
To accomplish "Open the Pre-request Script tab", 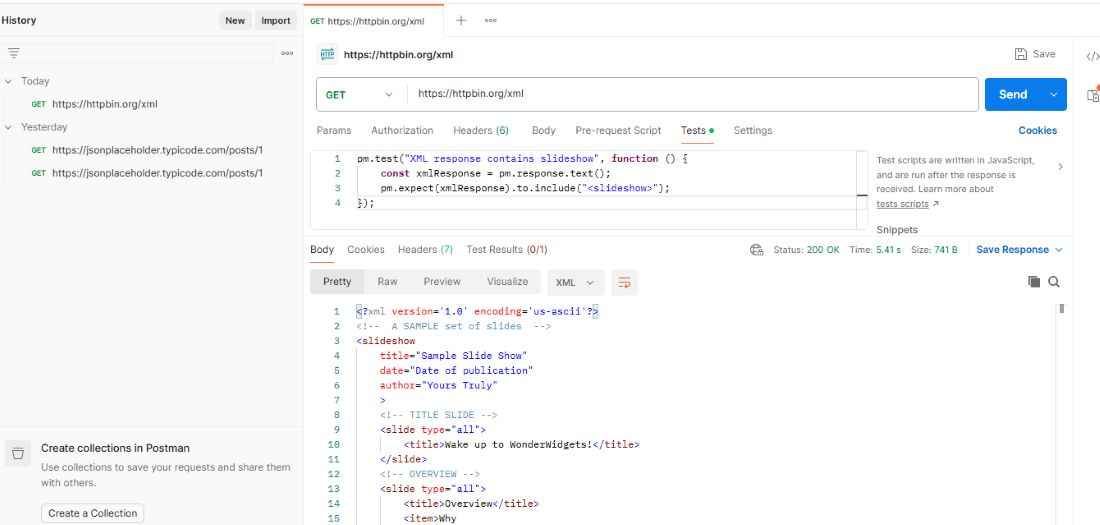I will pos(618,131).
